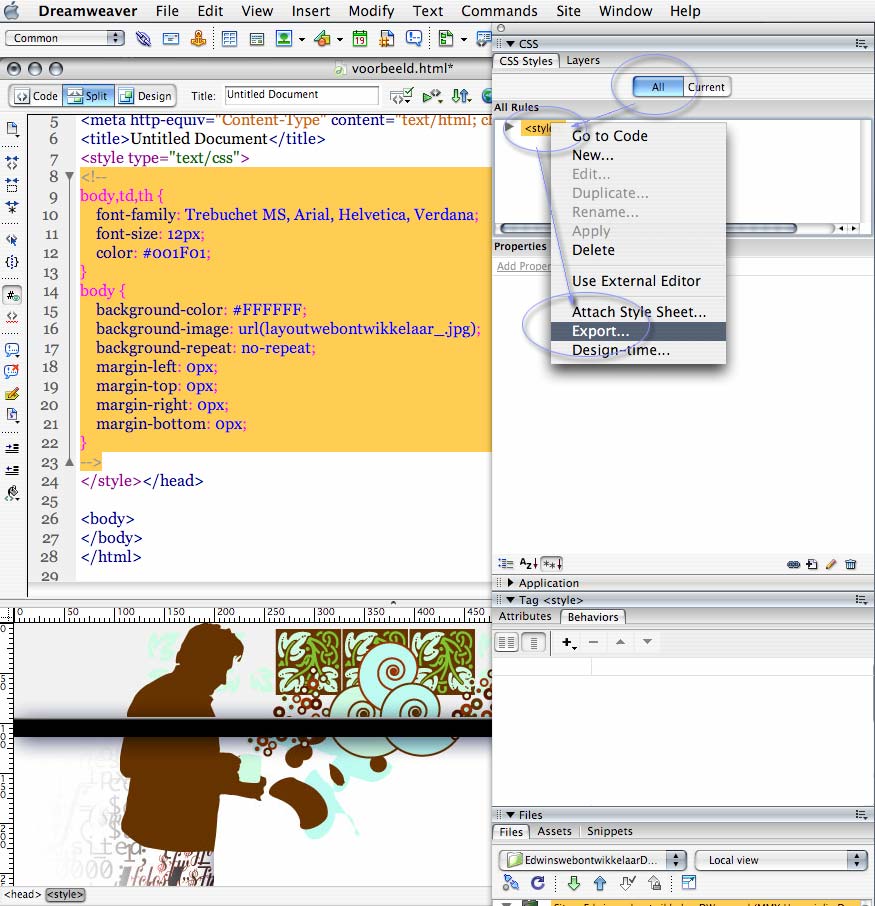Open the Dreamweaver application menu
The height and width of the screenshot is (906, 875).
pos(88,11)
